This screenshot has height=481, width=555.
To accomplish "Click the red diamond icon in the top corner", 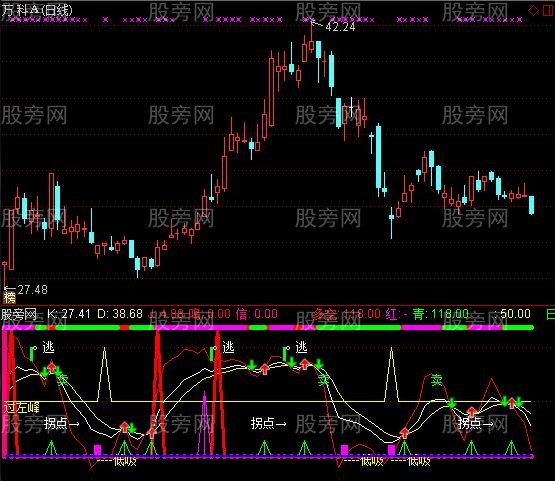I will (533, 11).
